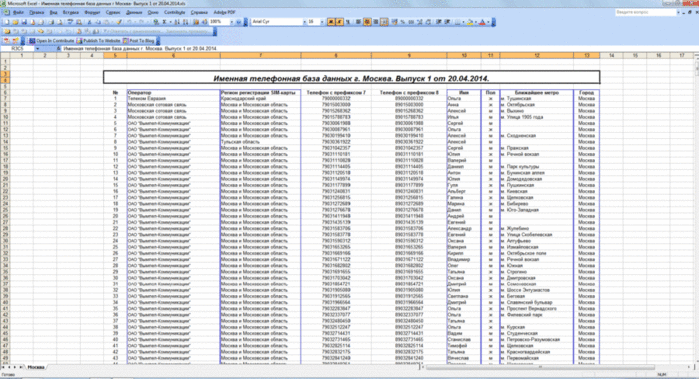This screenshot has height=379, width=699.
Task: Open the Font Color dropdown arrow
Action: pyautogui.click(x=488, y=22)
